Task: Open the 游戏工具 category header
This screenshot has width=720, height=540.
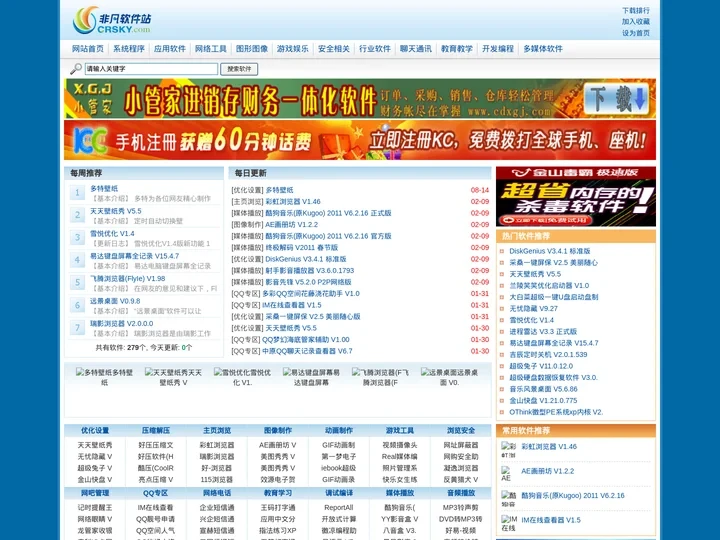Action: 400,431
